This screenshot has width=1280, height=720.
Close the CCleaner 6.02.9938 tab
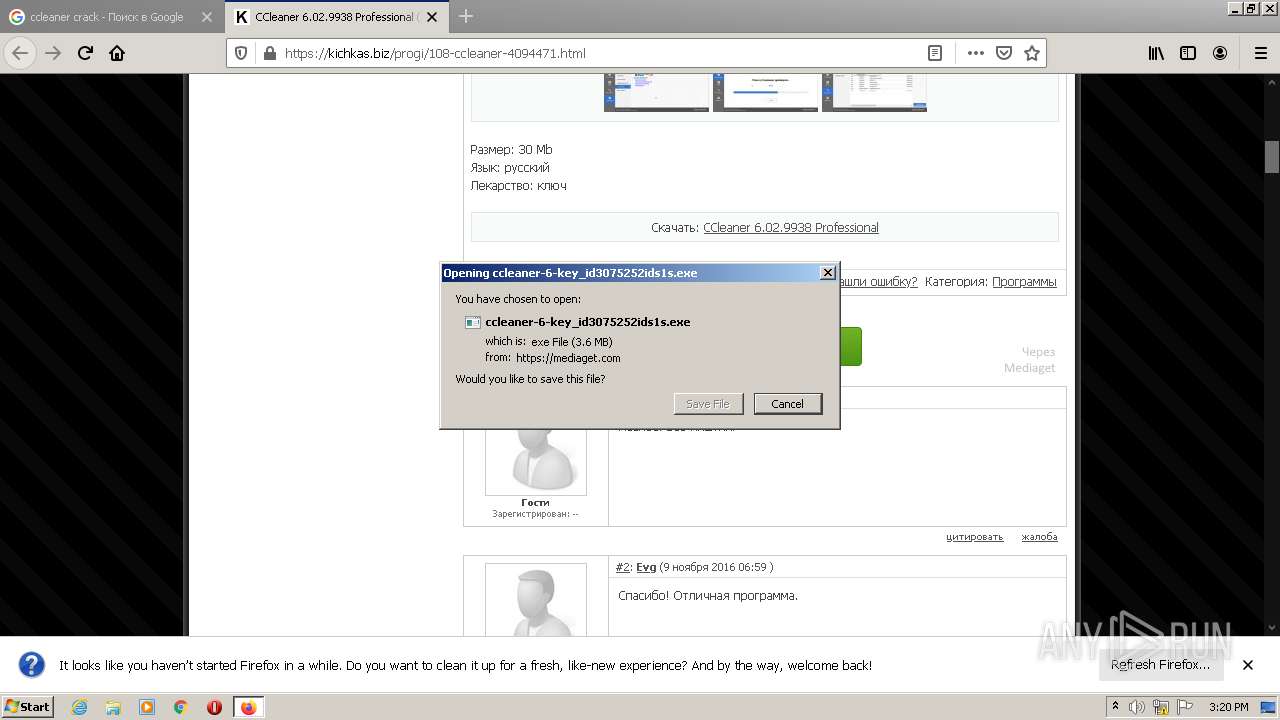432,17
